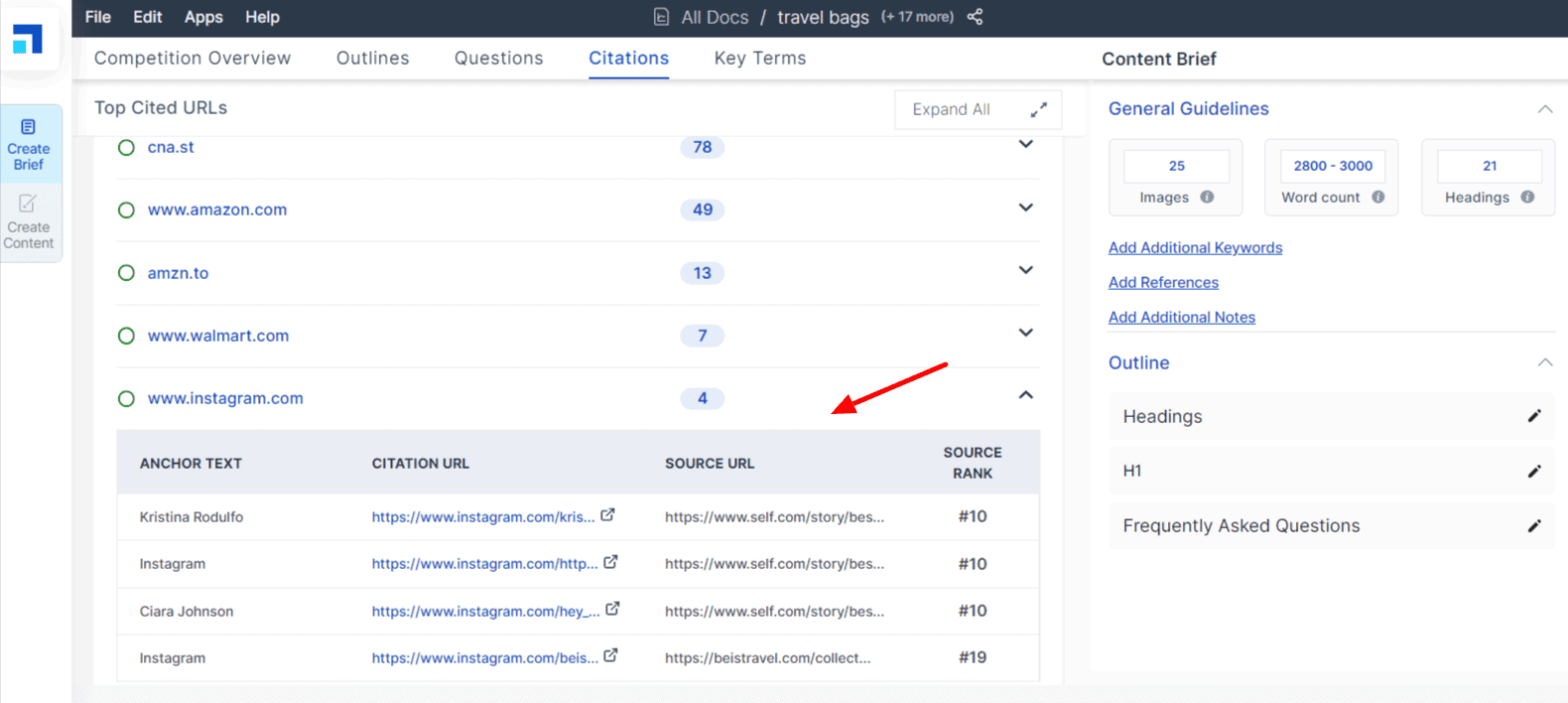Expand the cna.st row chevron
Viewport: 1568px width, 703px height.
pos(1026,144)
